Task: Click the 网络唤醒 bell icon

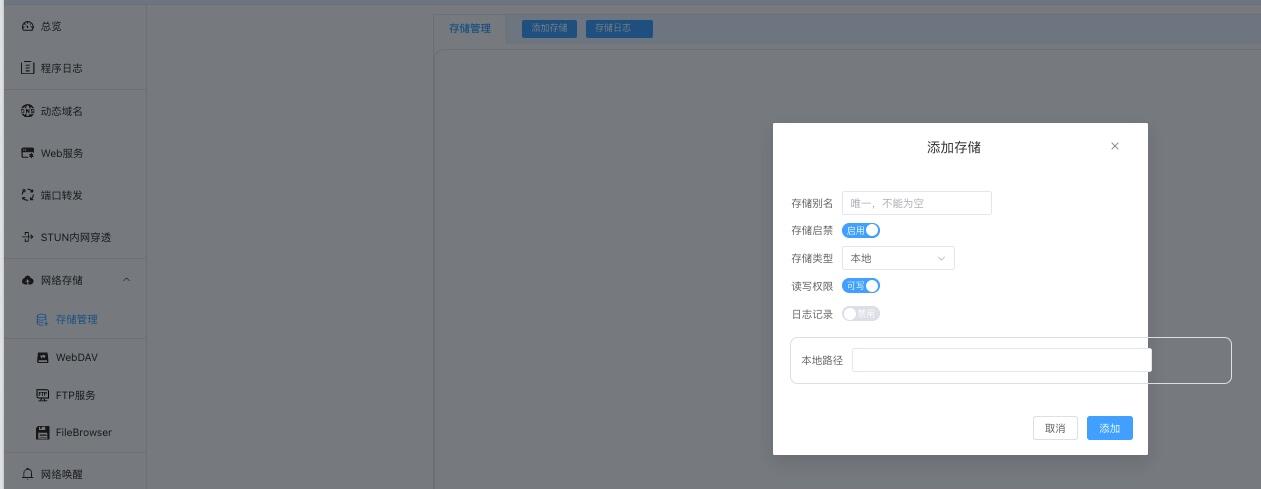Action: 28,474
